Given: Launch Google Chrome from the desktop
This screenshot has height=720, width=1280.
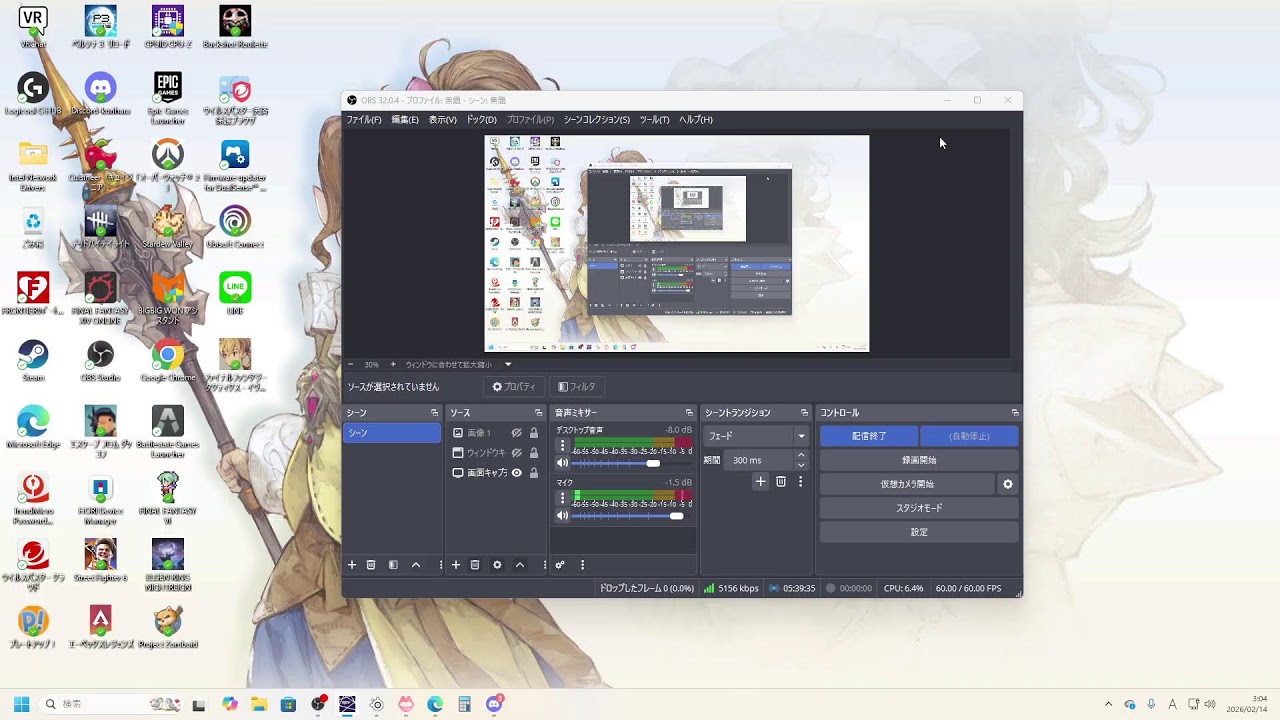Looking at the screenshot, I should click(167, 360).
